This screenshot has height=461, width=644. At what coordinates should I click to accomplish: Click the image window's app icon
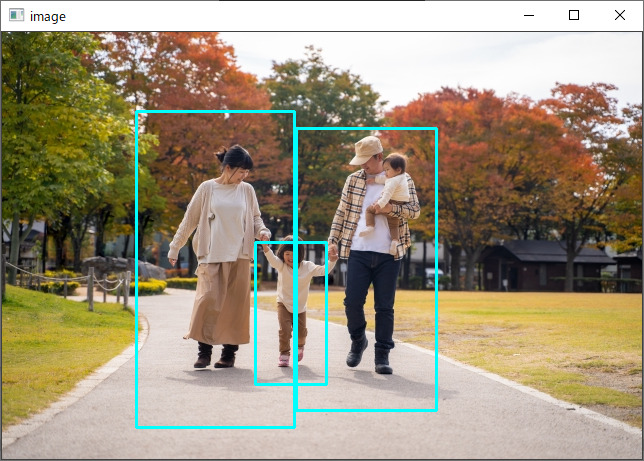[x=16, y=16]
